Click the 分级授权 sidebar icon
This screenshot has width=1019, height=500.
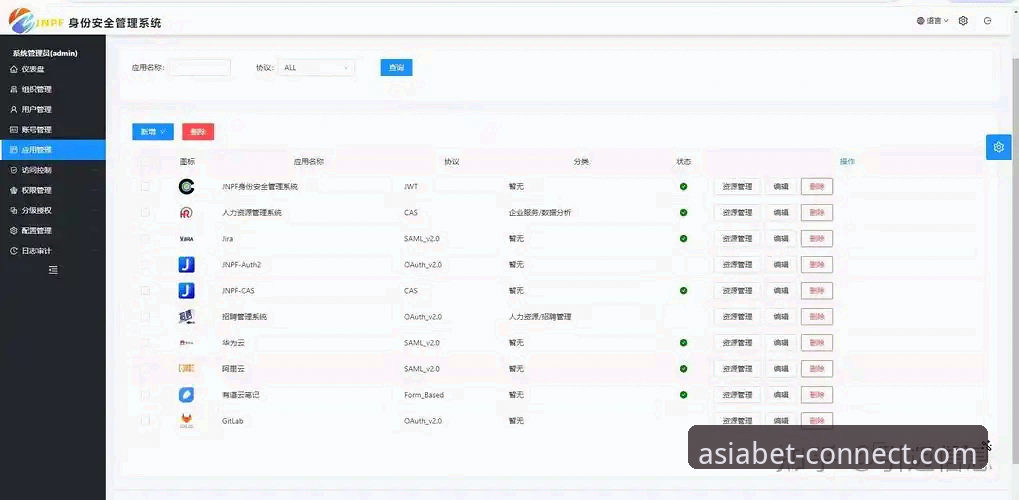click(14, 211)
